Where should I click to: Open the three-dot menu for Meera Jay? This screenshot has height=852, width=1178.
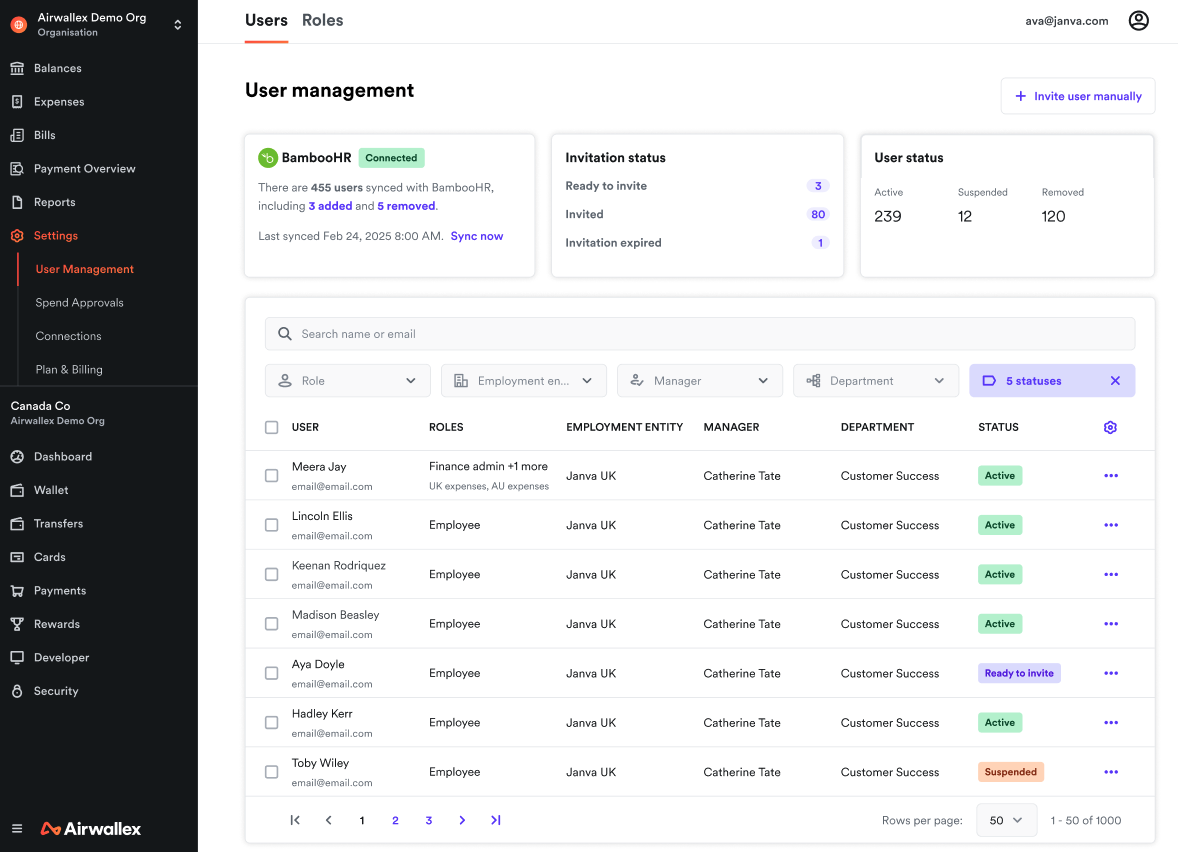pos(1110,476)
